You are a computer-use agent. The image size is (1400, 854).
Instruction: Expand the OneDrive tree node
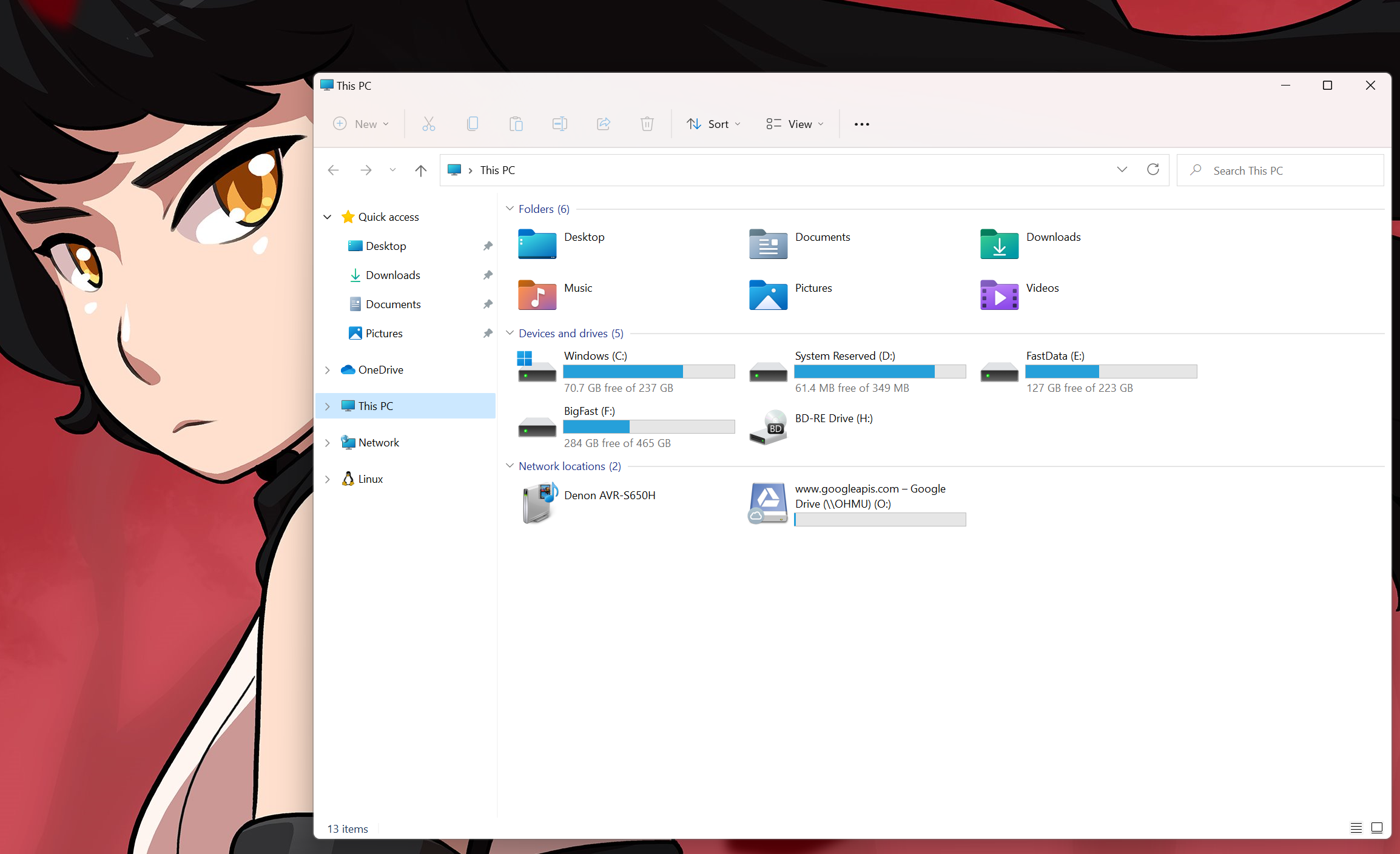(328, 370)
